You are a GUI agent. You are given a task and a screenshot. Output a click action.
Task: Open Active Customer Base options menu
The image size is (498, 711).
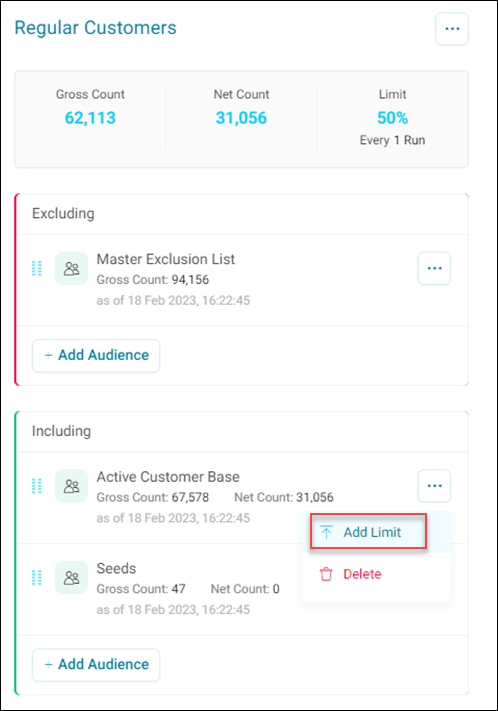click(x=434, y=486)
